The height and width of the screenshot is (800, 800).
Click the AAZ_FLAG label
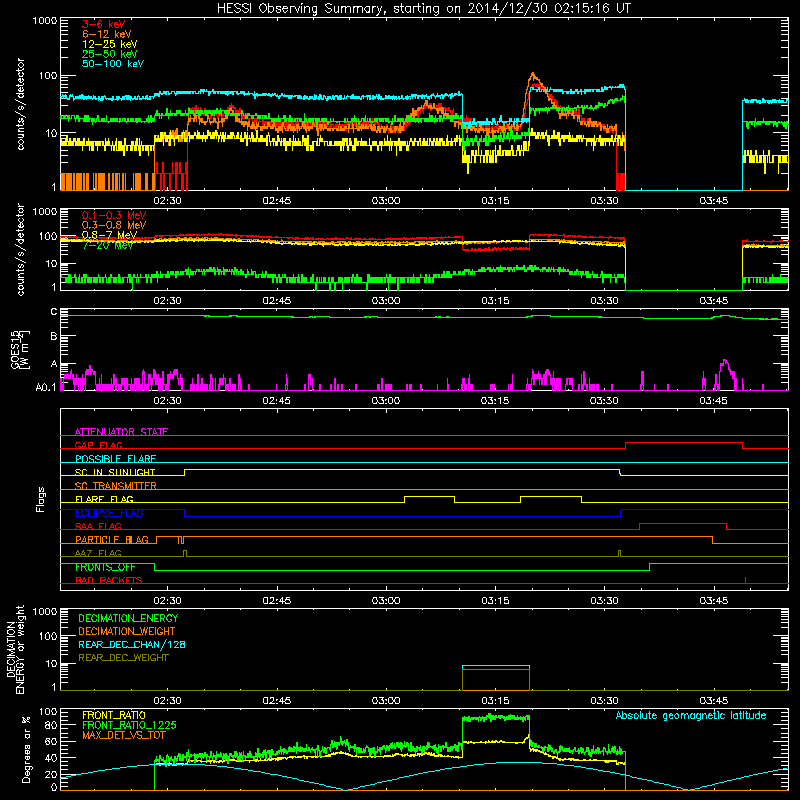click(x=98, y=553)
